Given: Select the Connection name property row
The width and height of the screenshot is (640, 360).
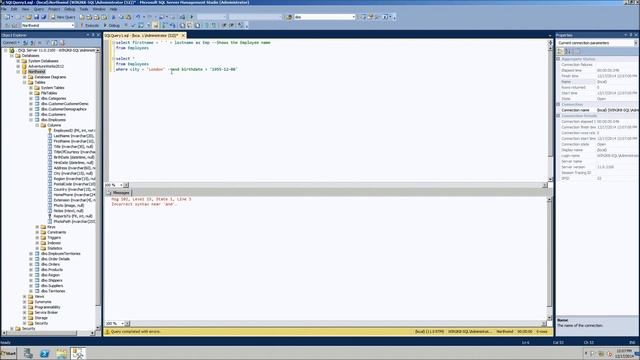Looking at the screenshot, I should coord(597,110).
